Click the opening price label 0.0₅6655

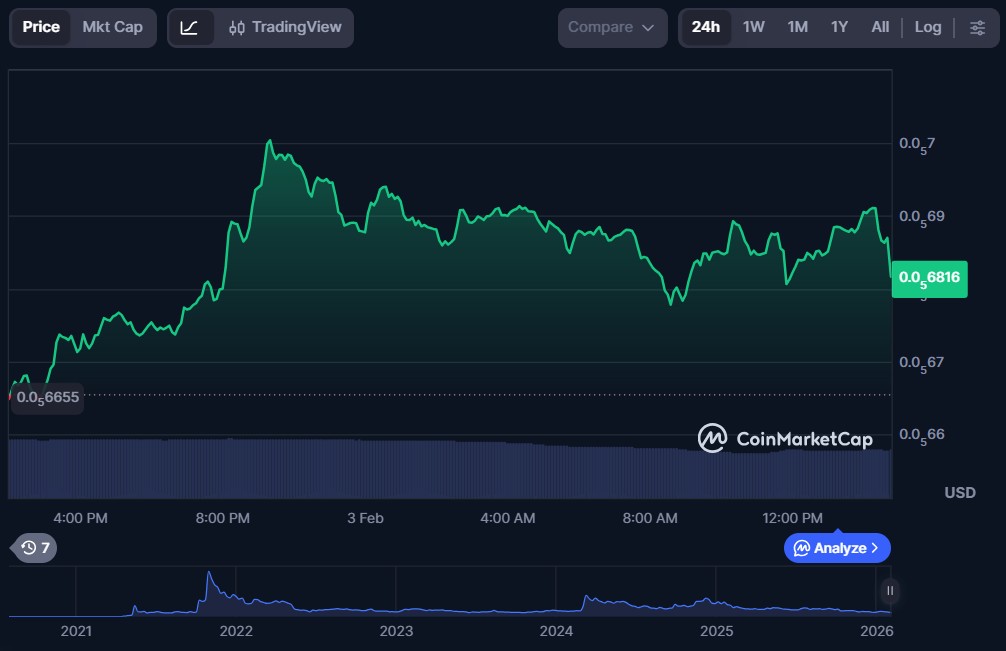pos(48,397)
